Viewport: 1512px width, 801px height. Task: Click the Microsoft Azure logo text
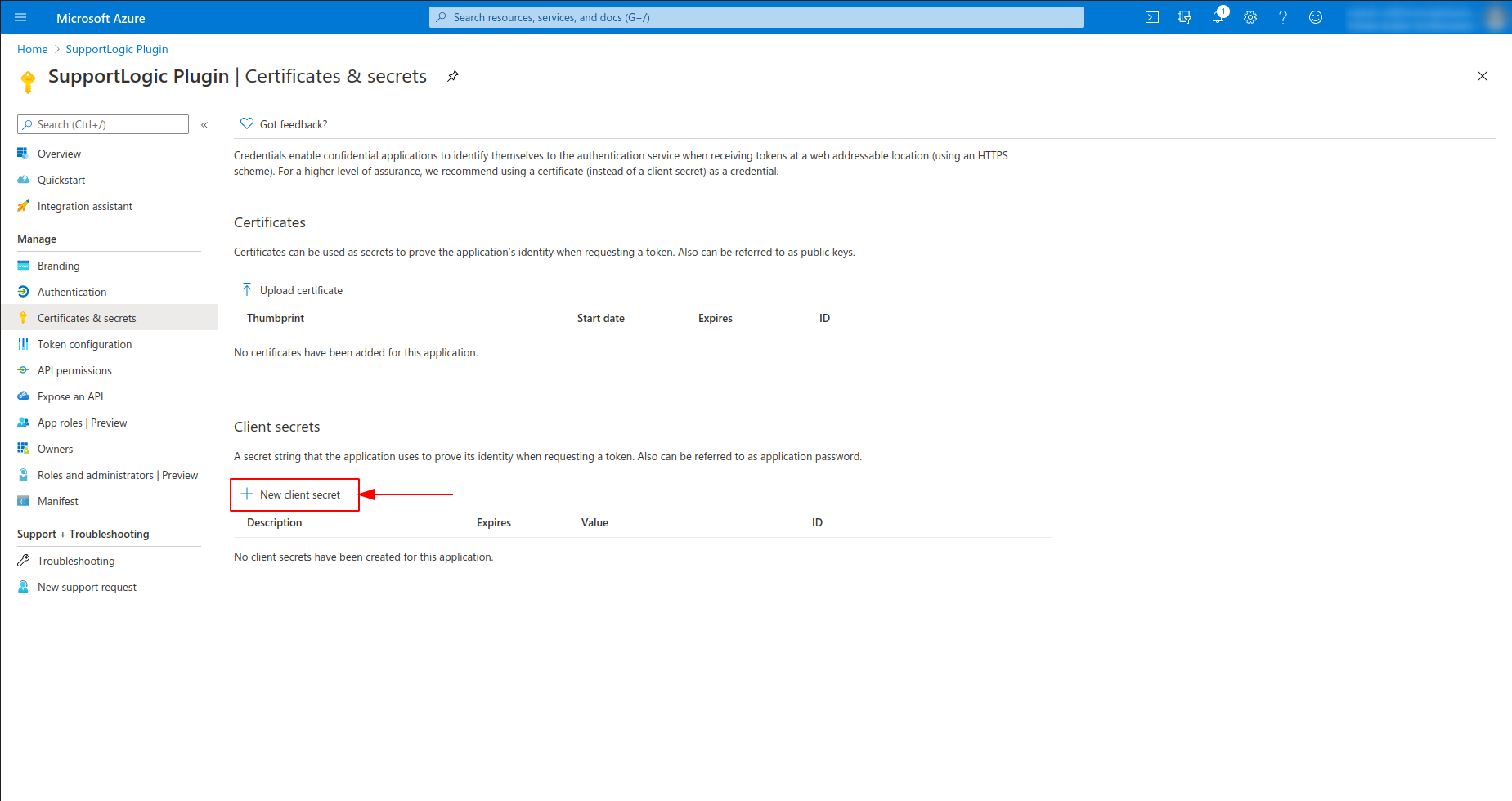coord(101,18)
